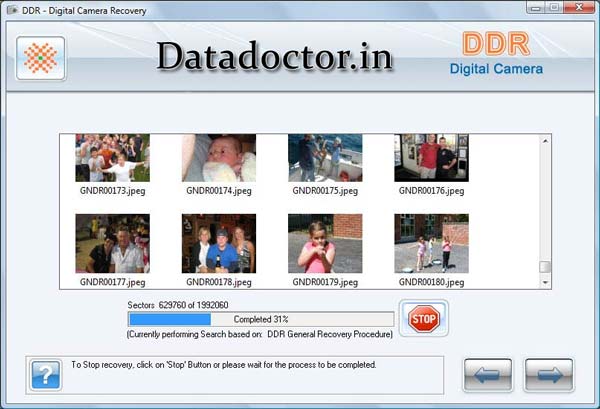Select thumbnail of GNDR00177.jpeg
Screen dimensions: 600x409
112,243
